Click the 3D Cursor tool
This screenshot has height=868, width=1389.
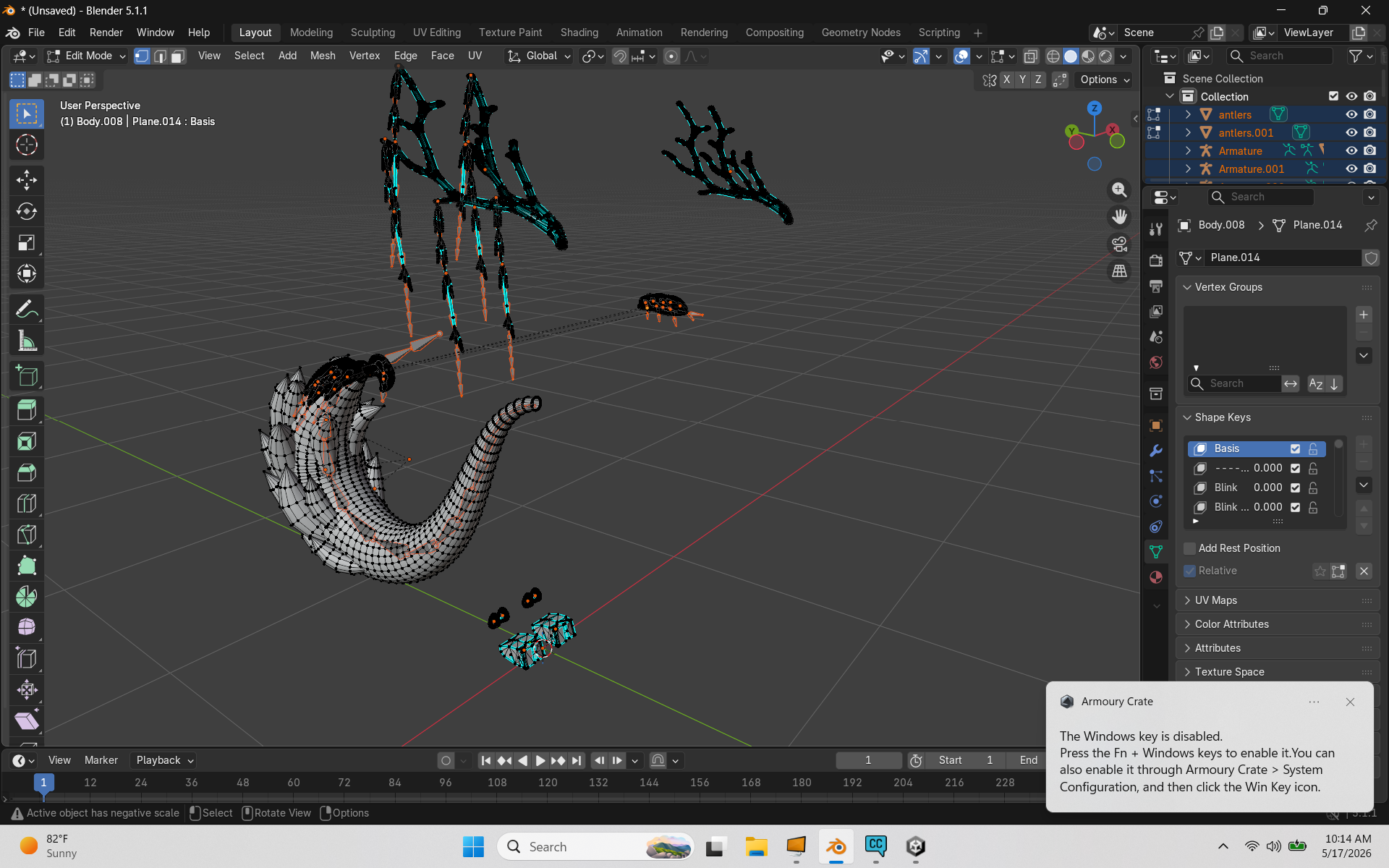27,145
